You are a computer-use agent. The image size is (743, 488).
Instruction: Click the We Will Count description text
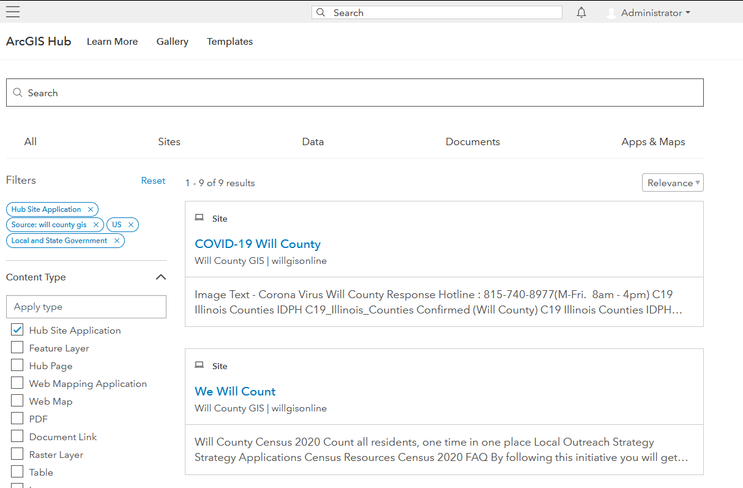[x=441, y=450]
